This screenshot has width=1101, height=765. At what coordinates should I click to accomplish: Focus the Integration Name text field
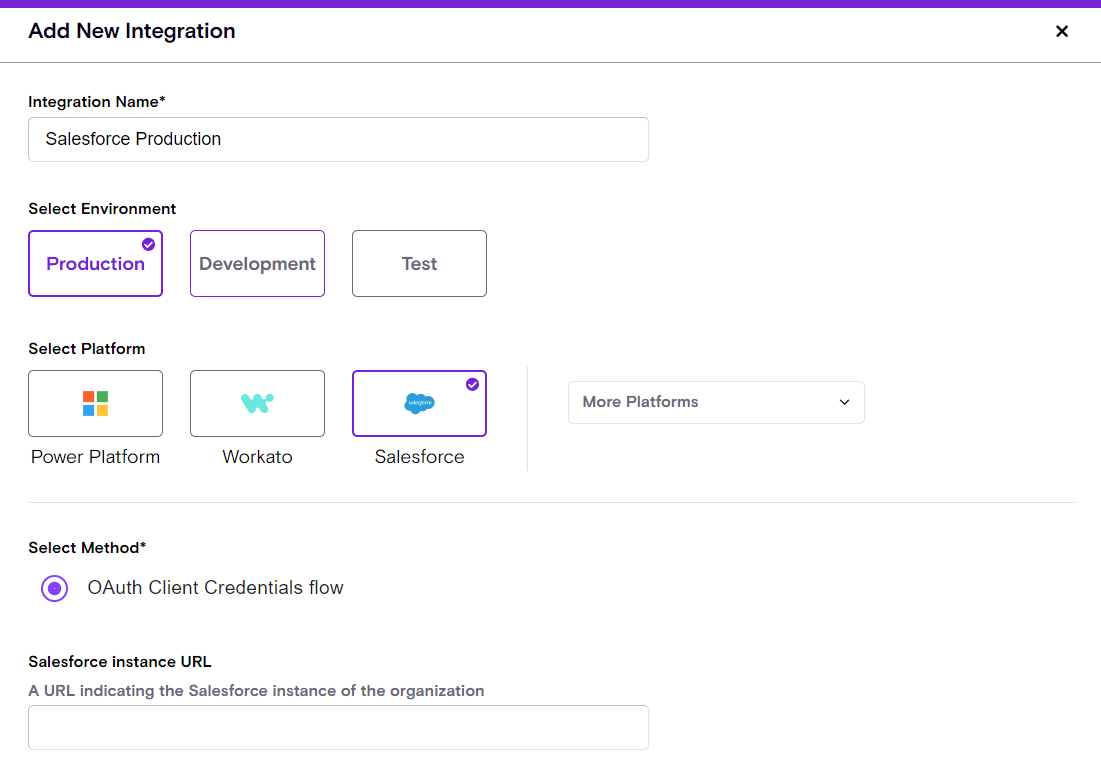pyautogui.click(x=338, y=139)
